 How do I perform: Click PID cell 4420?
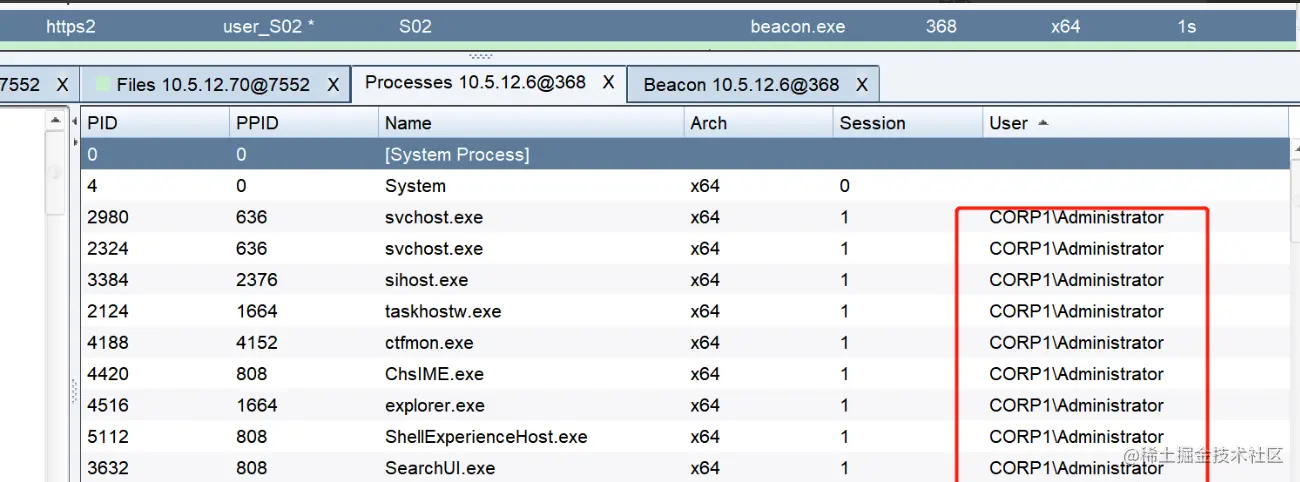coord(108,374)
